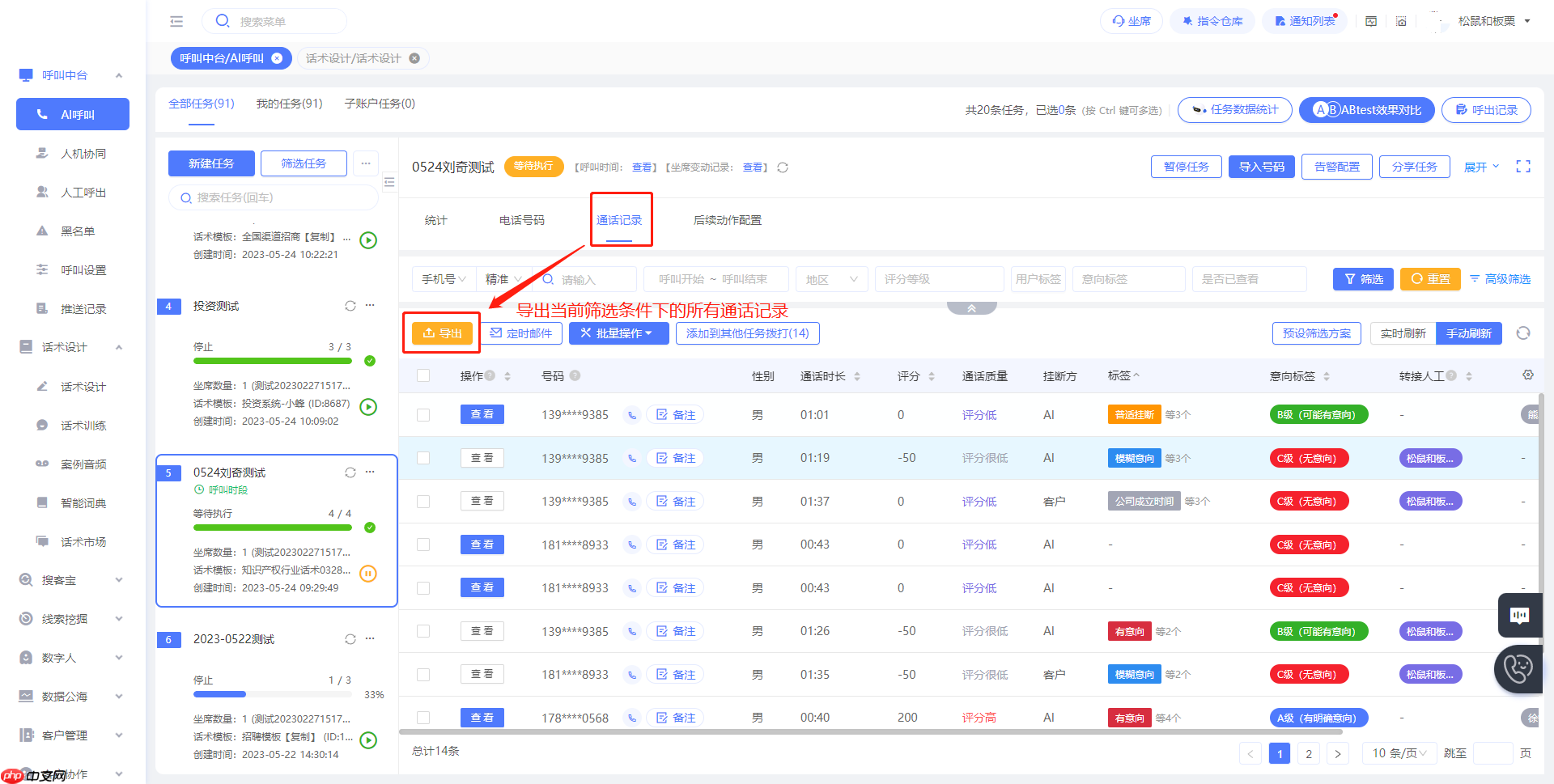Open the 10 条/页 page size dropdown
Image resolution: width=1554 pixels, height=784 pixels.
tap(1400, 753)
